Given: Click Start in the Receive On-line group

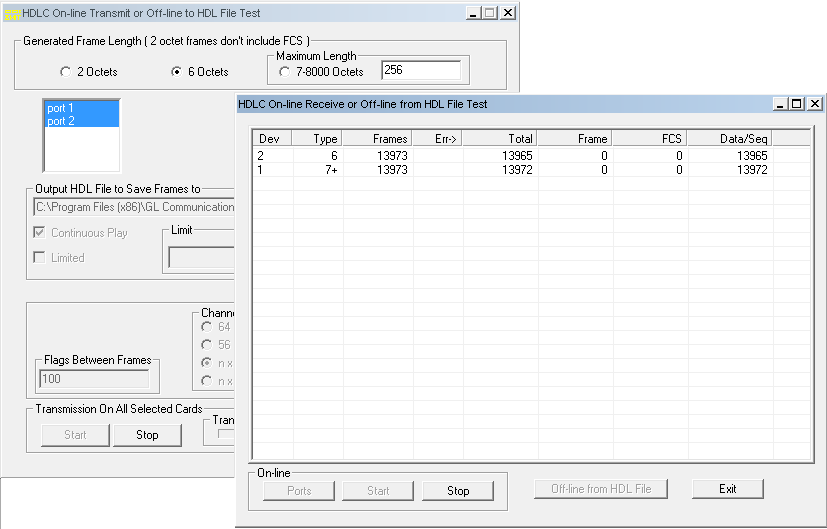Looking at the screenshot, I should 378,490.
